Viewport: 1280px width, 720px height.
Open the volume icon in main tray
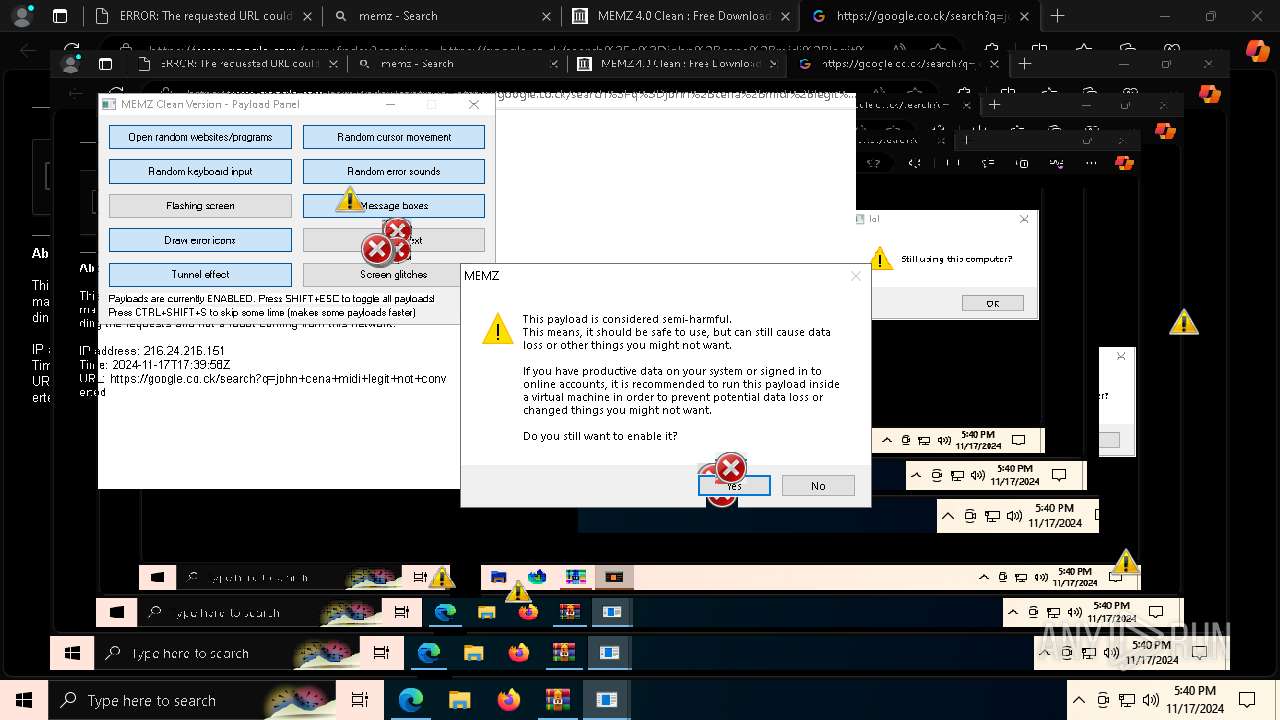click(x=1152, y=700)
